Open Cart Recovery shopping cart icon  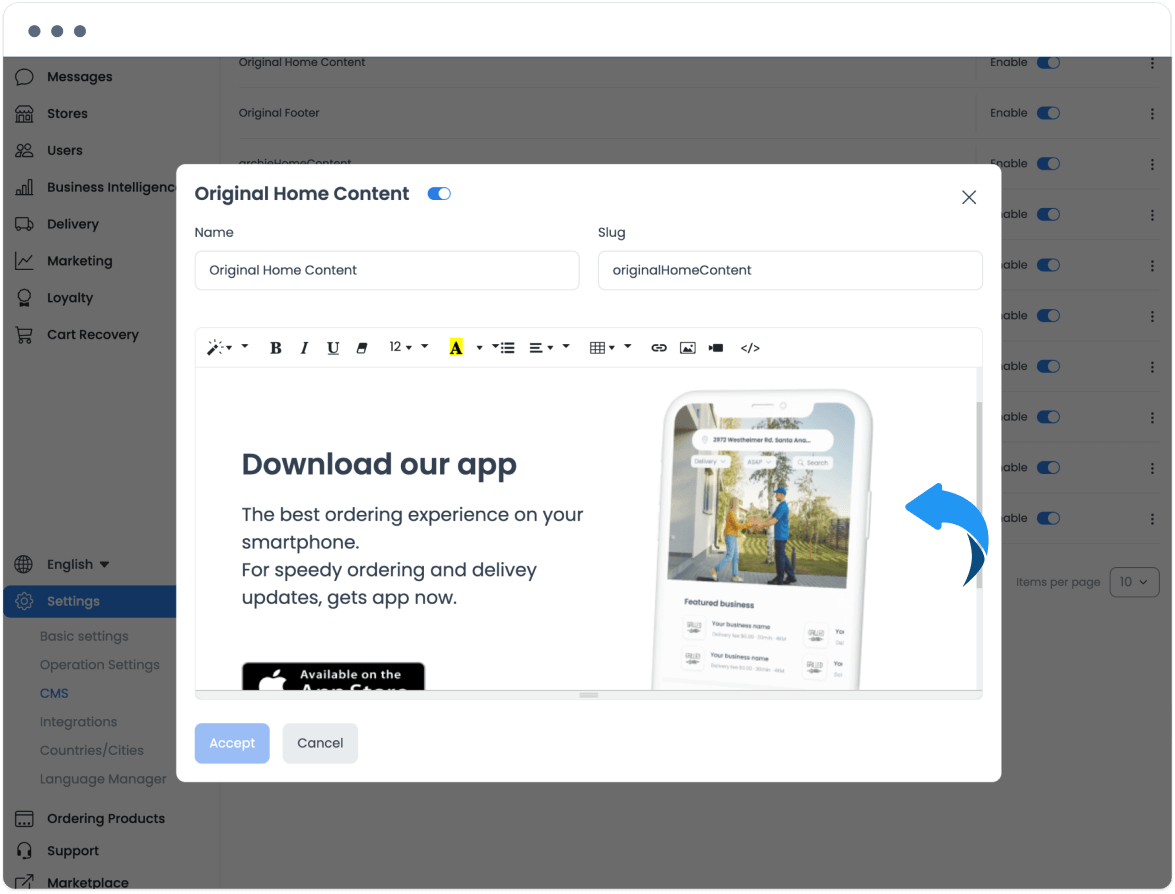(24, 334)
